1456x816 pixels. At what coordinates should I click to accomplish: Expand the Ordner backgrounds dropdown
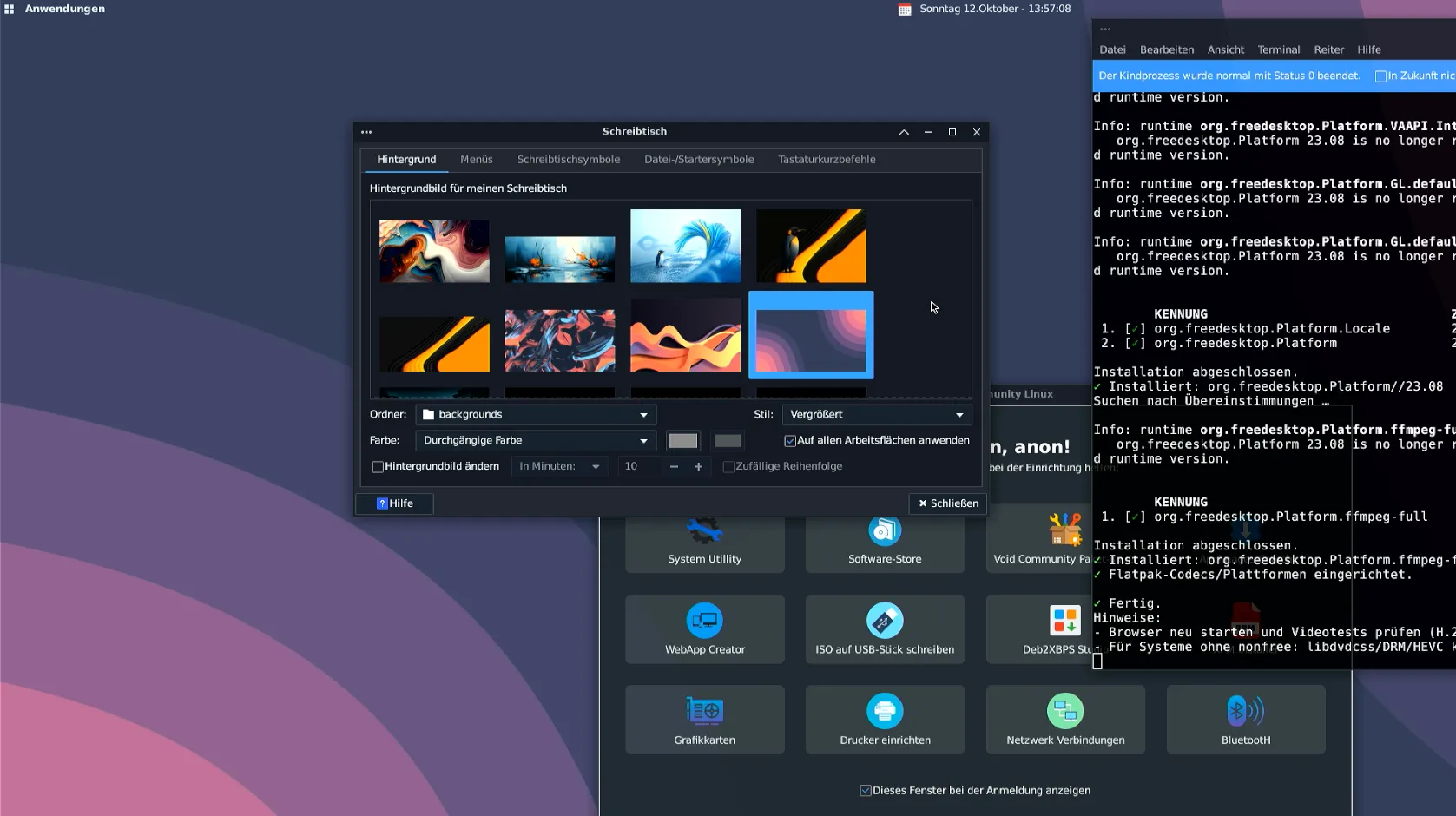point(536,415)
